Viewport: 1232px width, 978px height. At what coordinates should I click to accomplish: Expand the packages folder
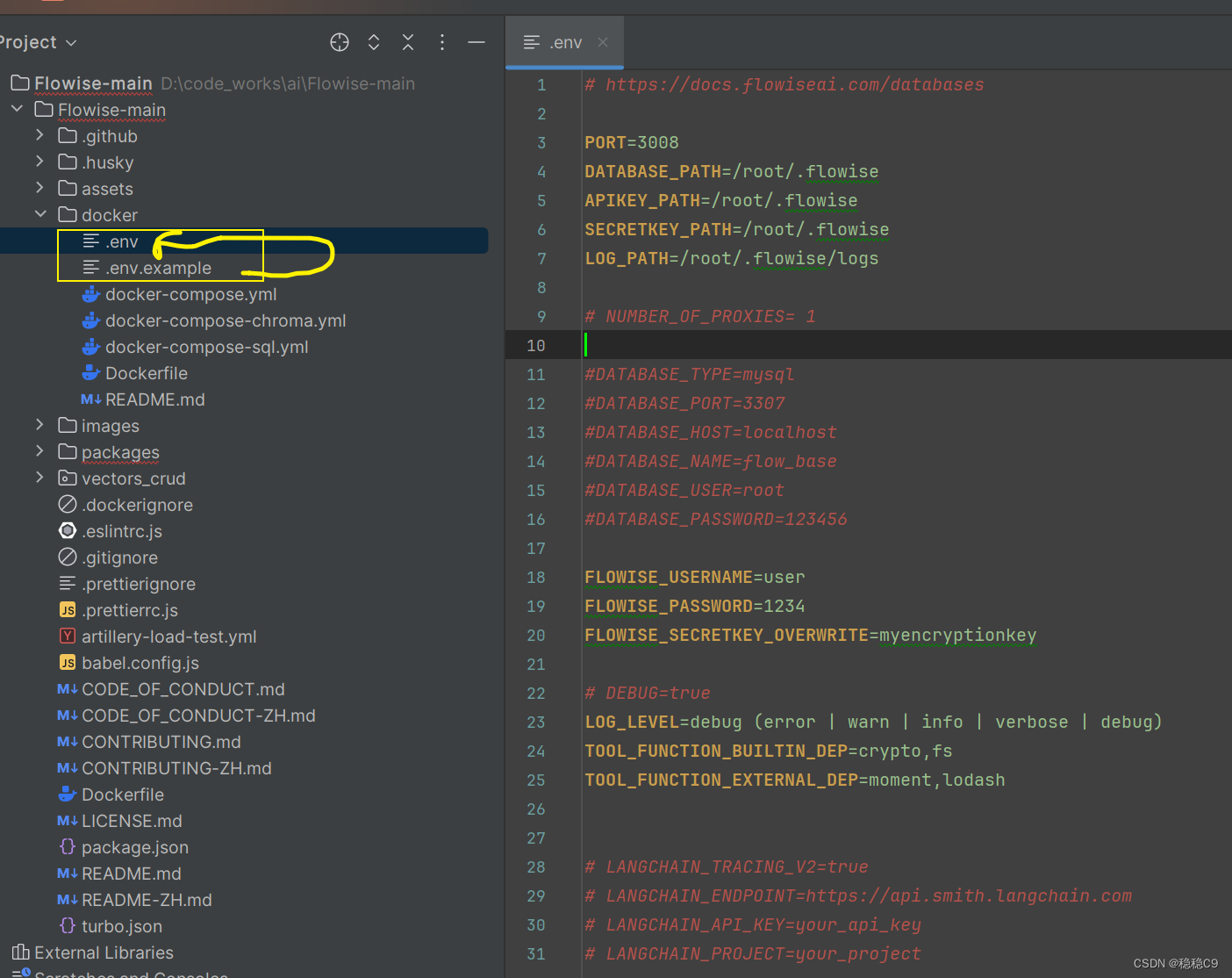click(39, 451)
